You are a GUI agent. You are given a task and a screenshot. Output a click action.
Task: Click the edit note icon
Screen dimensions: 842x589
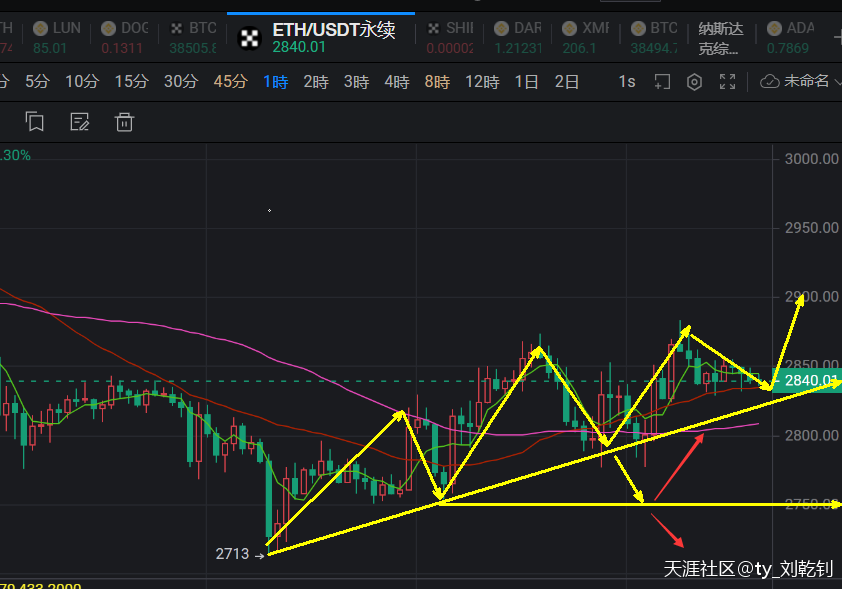[x=80, y=122]
